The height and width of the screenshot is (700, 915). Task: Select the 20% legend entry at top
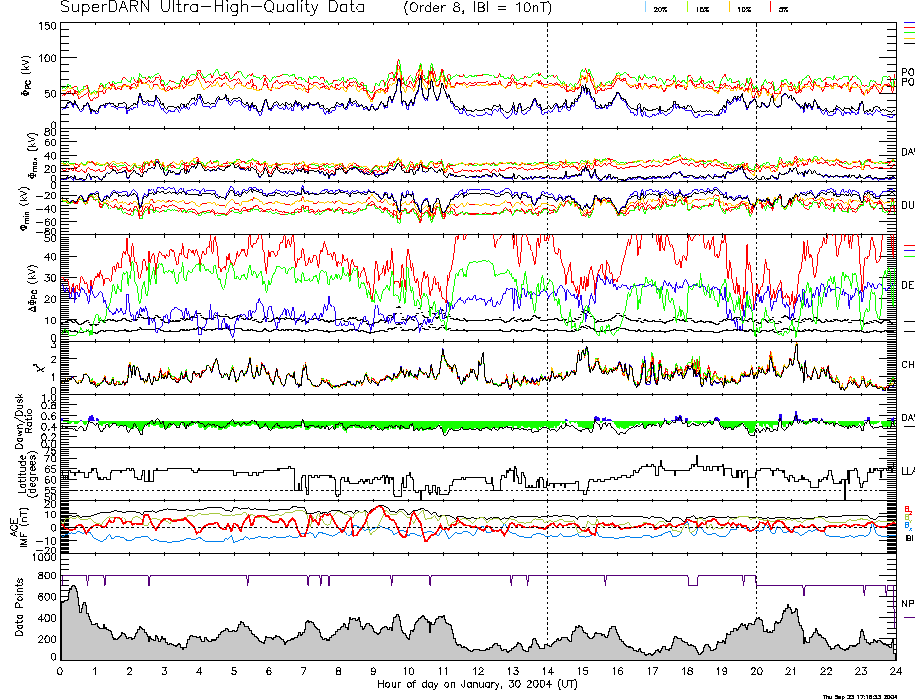pos(660,8)
